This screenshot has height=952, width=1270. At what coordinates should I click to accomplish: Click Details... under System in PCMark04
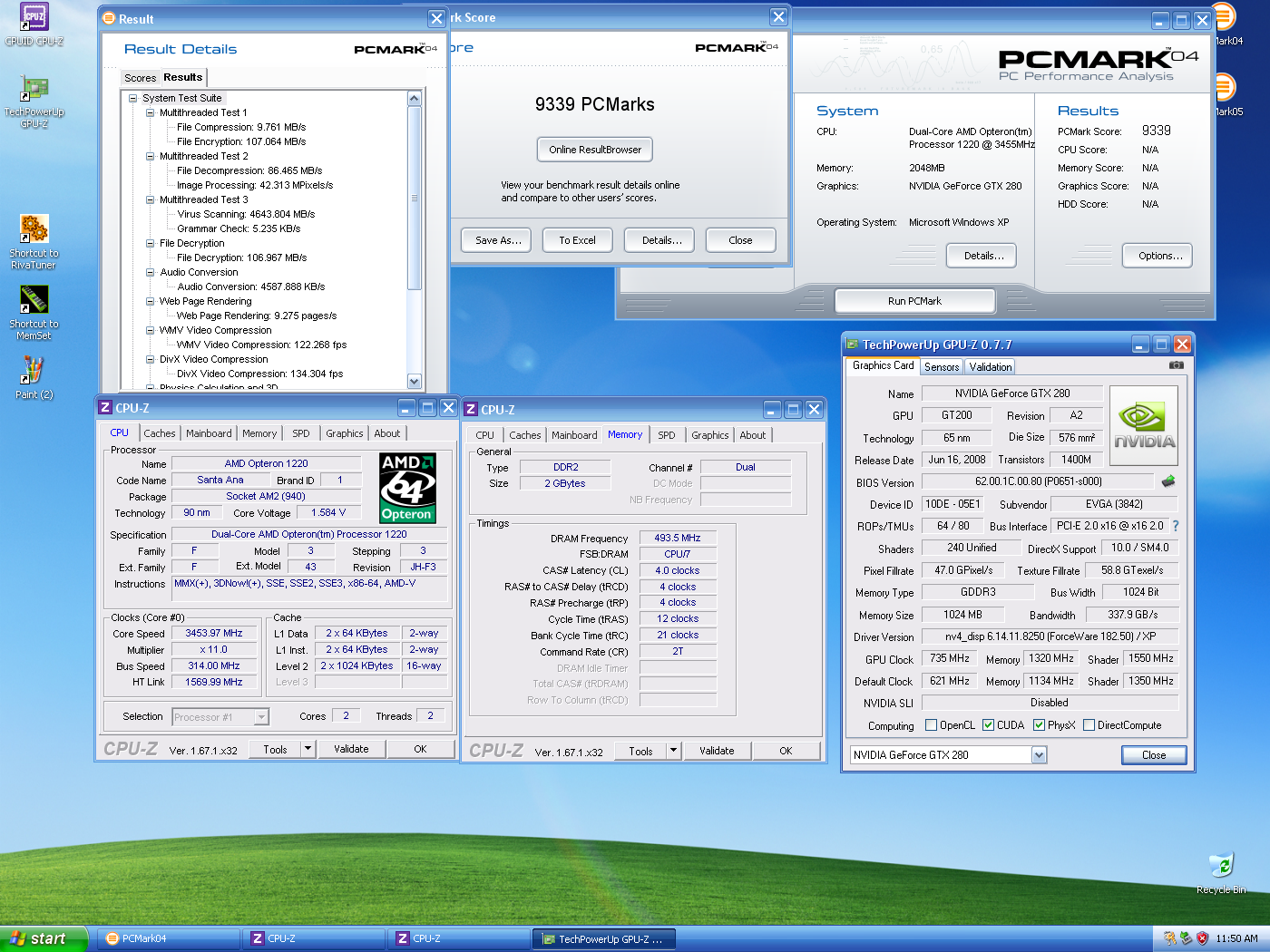tap(983, 256)
